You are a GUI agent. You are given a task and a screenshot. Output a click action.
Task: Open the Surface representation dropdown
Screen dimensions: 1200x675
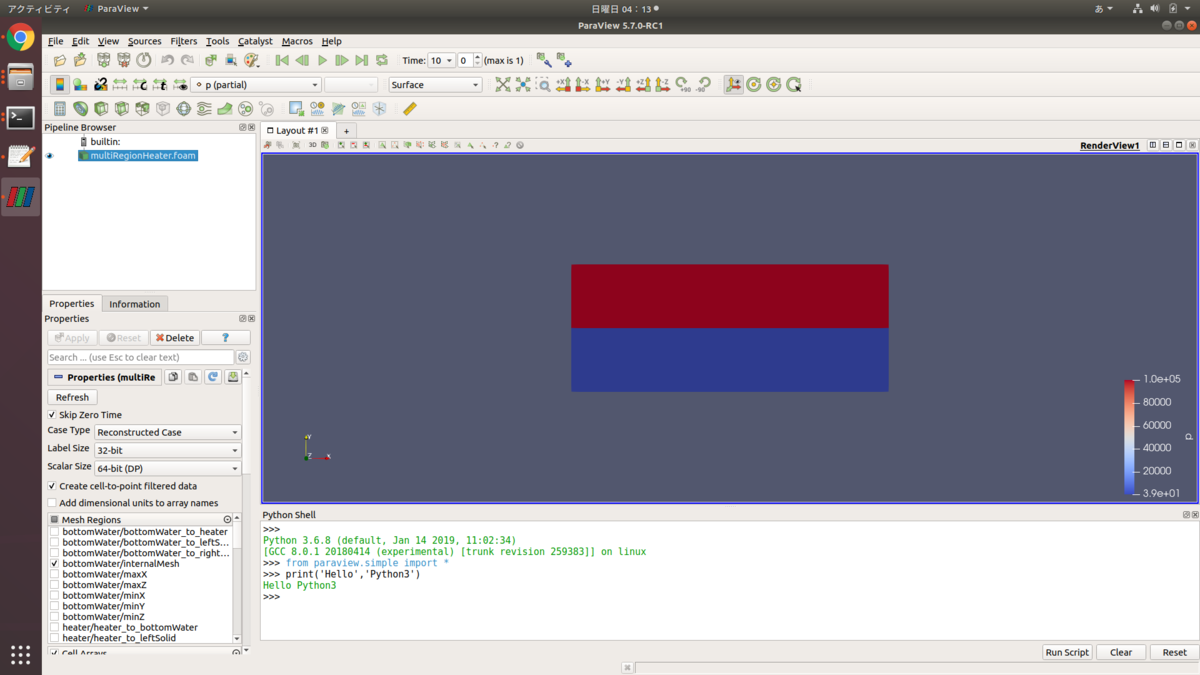coord(435,85)
